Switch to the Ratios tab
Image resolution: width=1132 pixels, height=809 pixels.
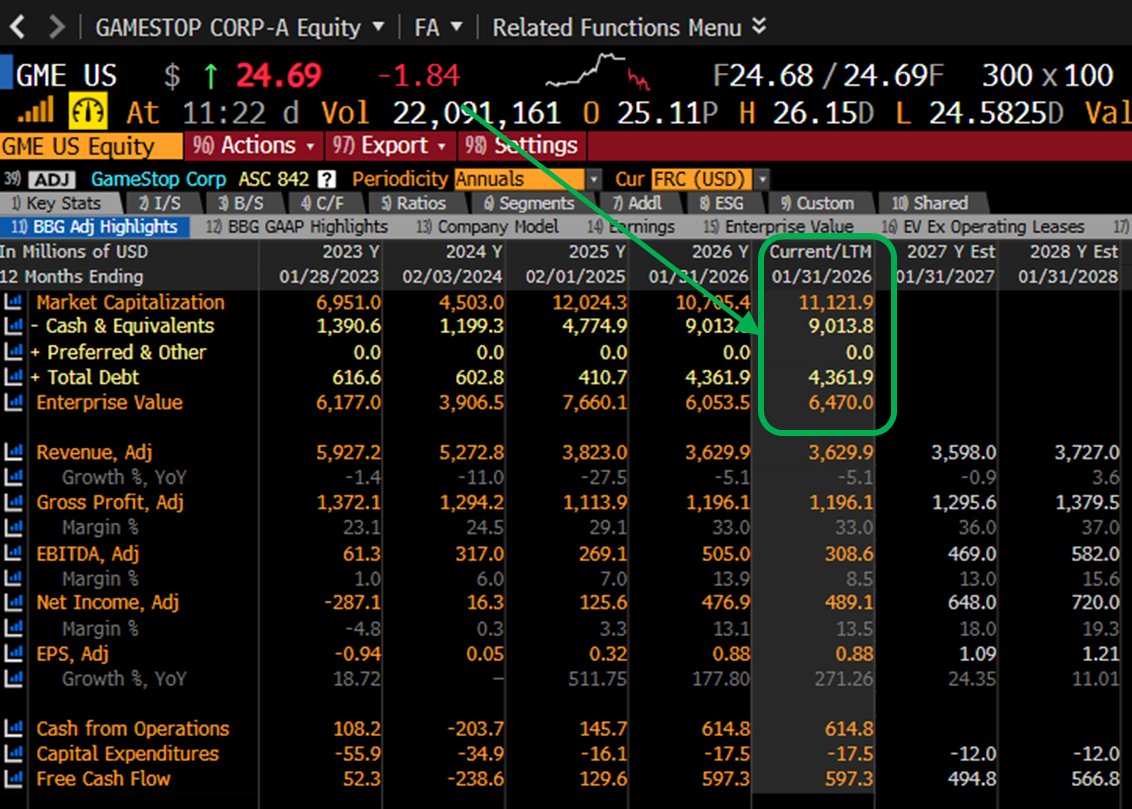414,204
